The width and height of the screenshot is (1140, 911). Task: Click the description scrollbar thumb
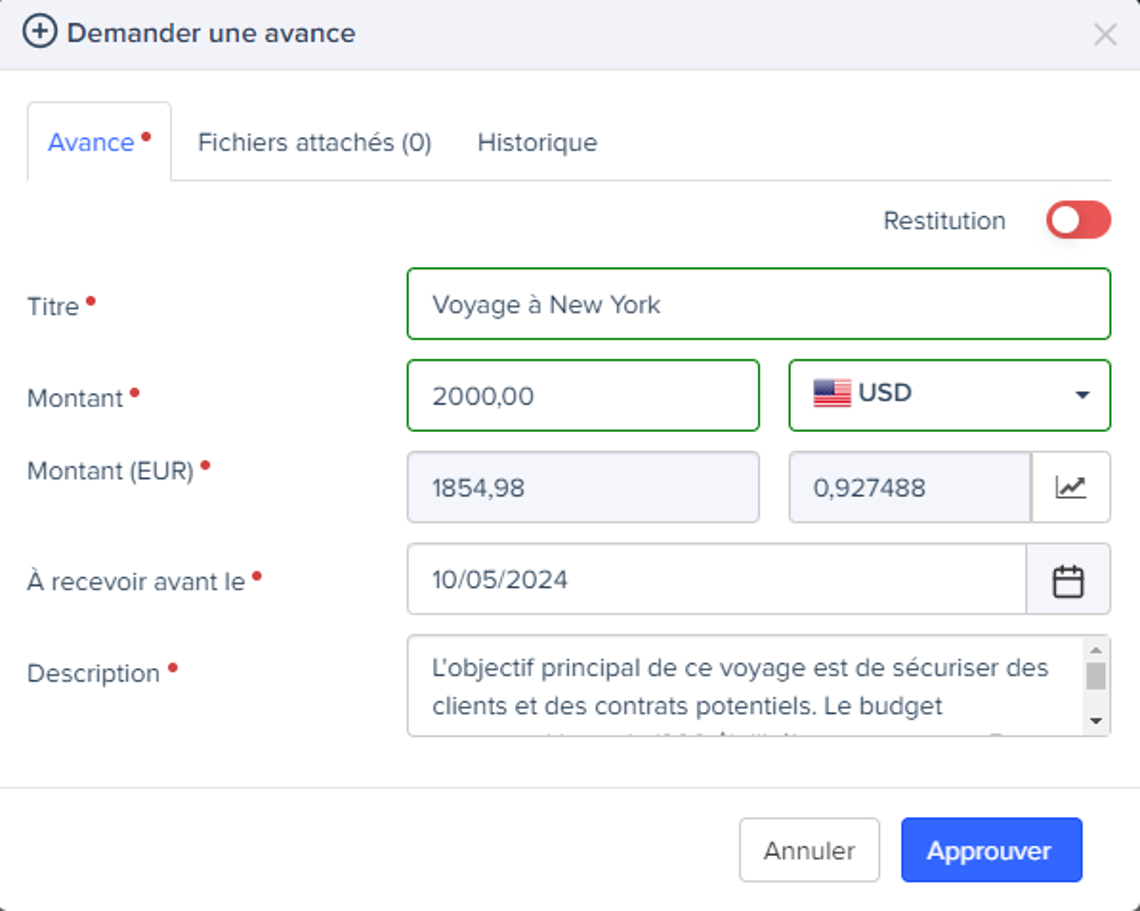click(1096, 675)
